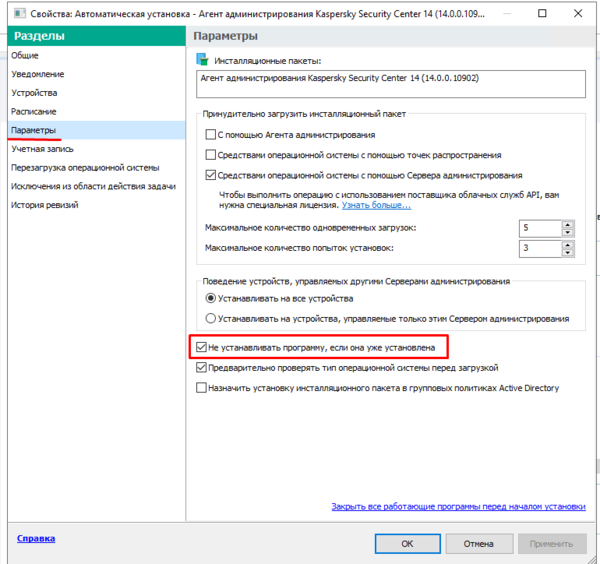
Task: Open the История ревизий section
Action: [44, 205]
